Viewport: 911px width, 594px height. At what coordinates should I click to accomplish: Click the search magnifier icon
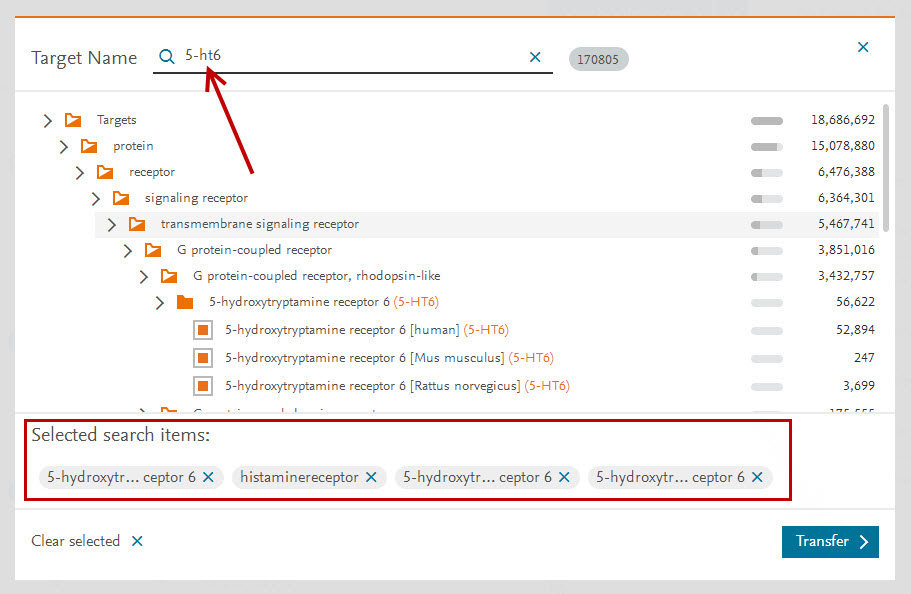[167, 57]
